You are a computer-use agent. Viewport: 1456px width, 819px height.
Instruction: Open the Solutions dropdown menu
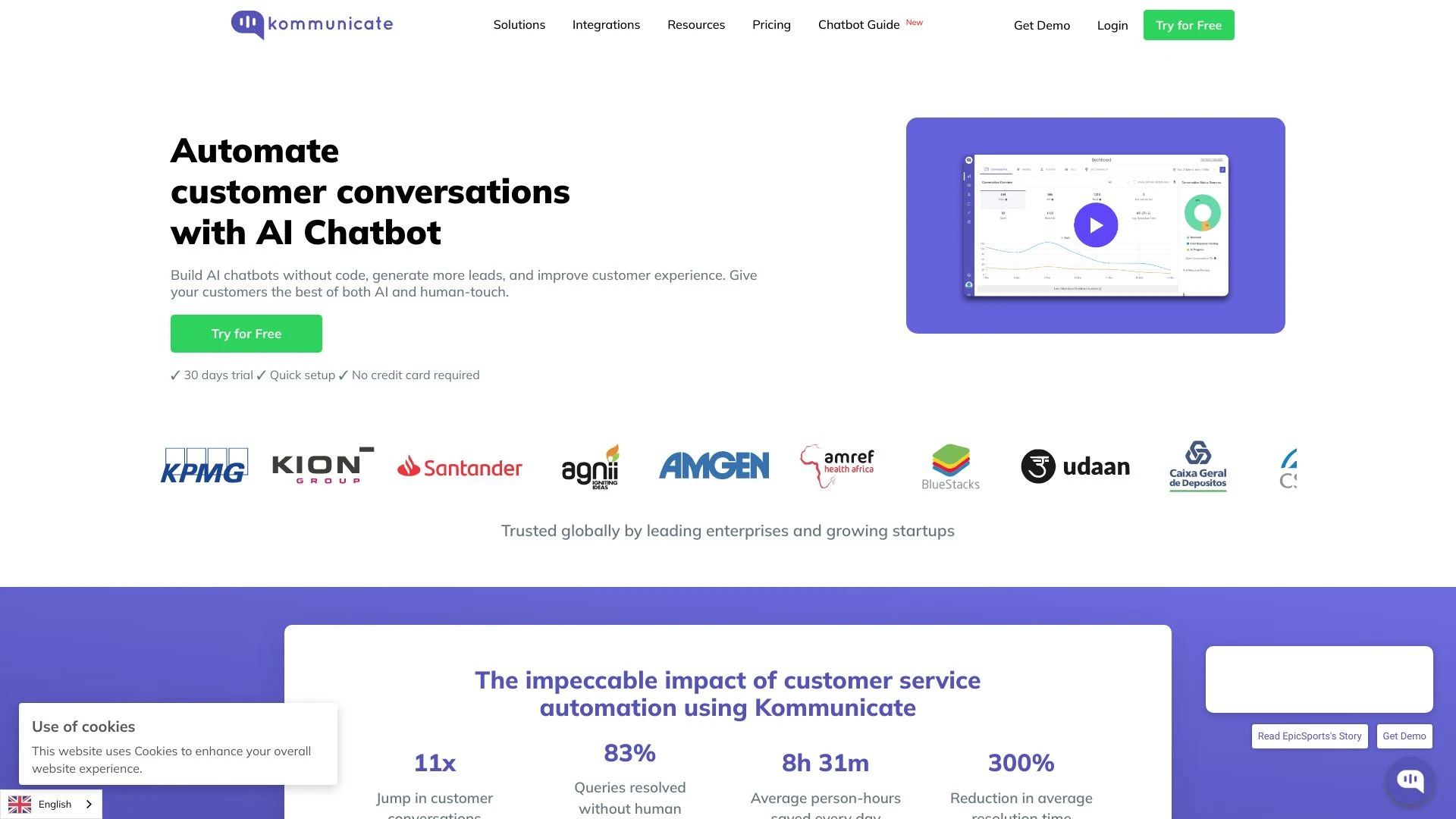519,24
